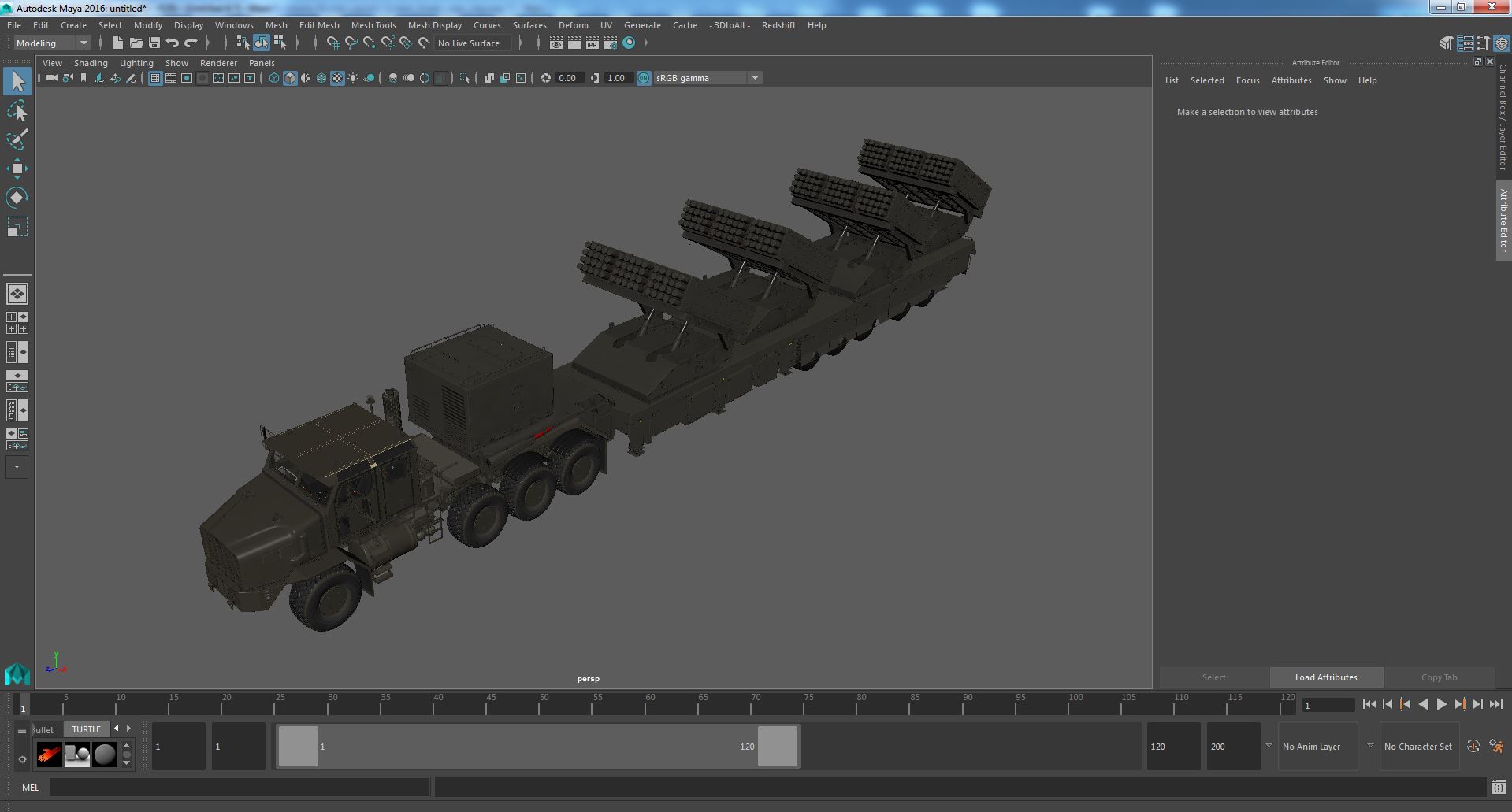Open Render Settings icon
This screenshot has height=812, width=1512.
611,43
